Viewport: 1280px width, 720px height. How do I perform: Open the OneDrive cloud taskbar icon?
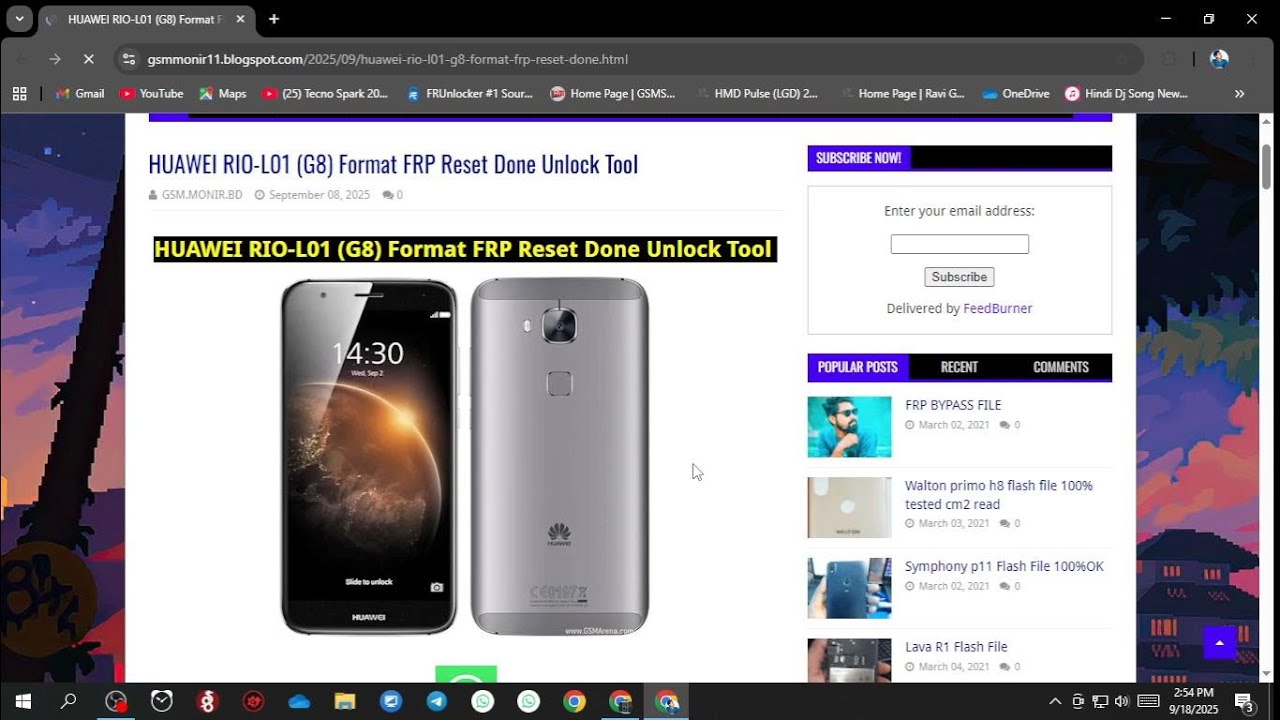tap(299, 701)
